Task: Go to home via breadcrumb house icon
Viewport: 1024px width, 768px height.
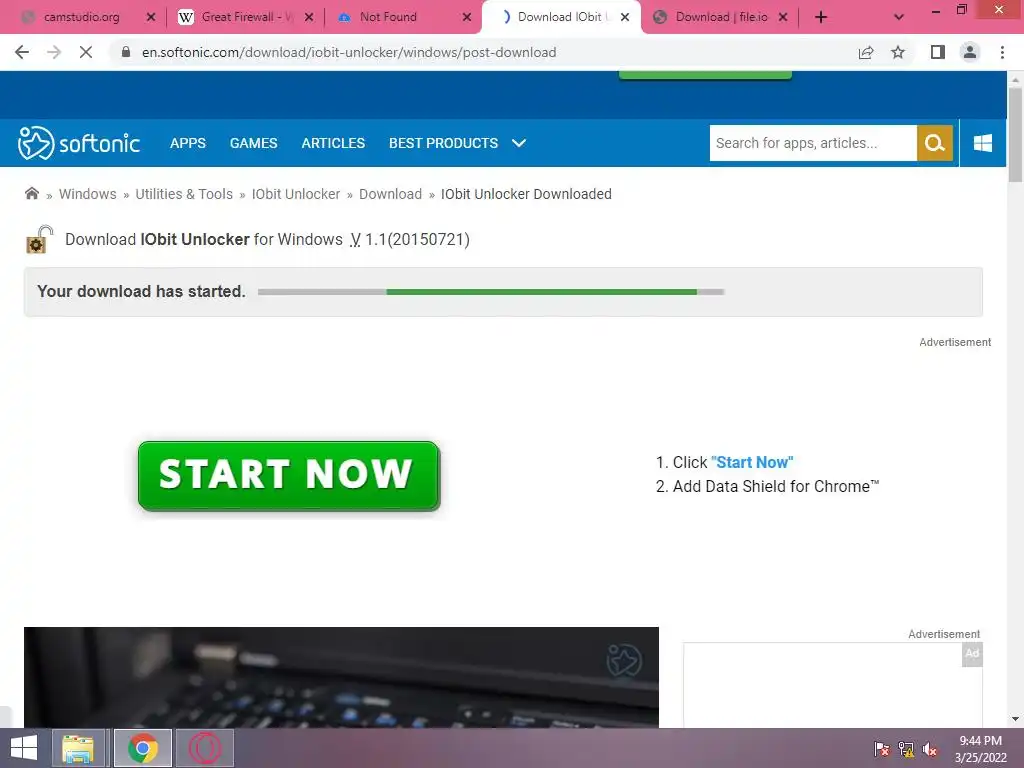Action: [x=31, y=193]
